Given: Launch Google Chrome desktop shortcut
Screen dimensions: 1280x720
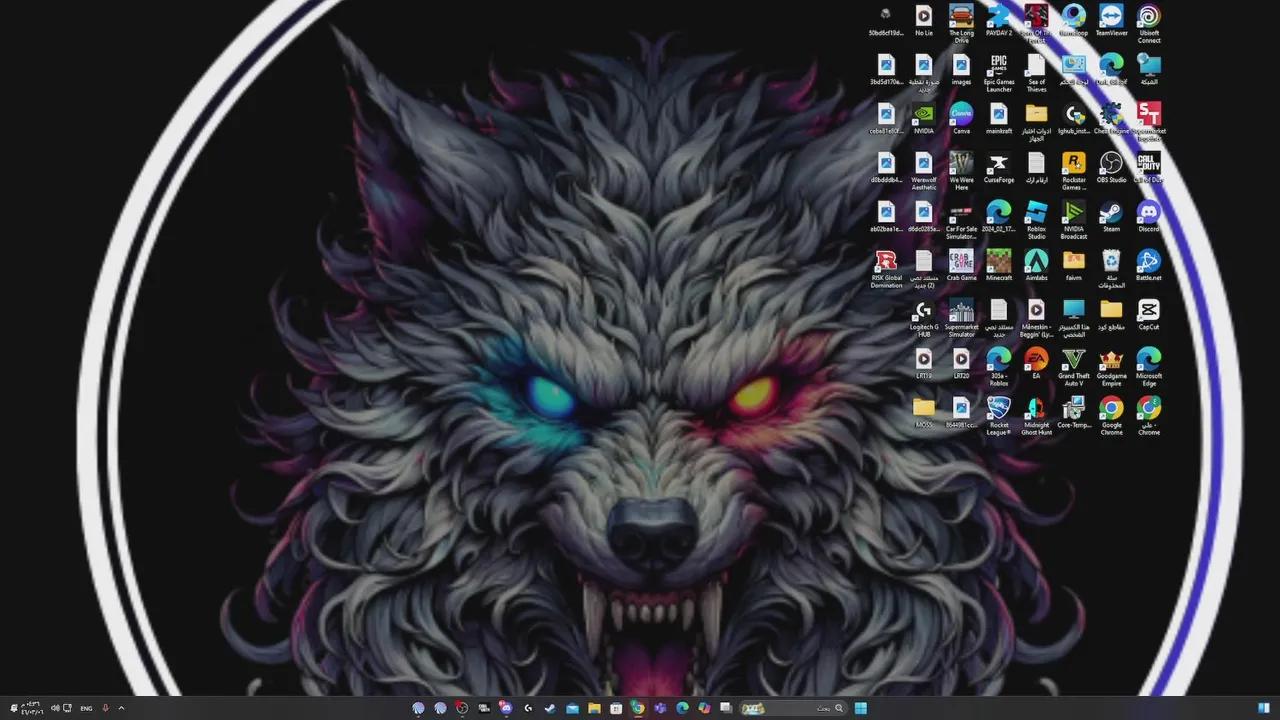Looking at the screenshot, I should point(1111,416).
